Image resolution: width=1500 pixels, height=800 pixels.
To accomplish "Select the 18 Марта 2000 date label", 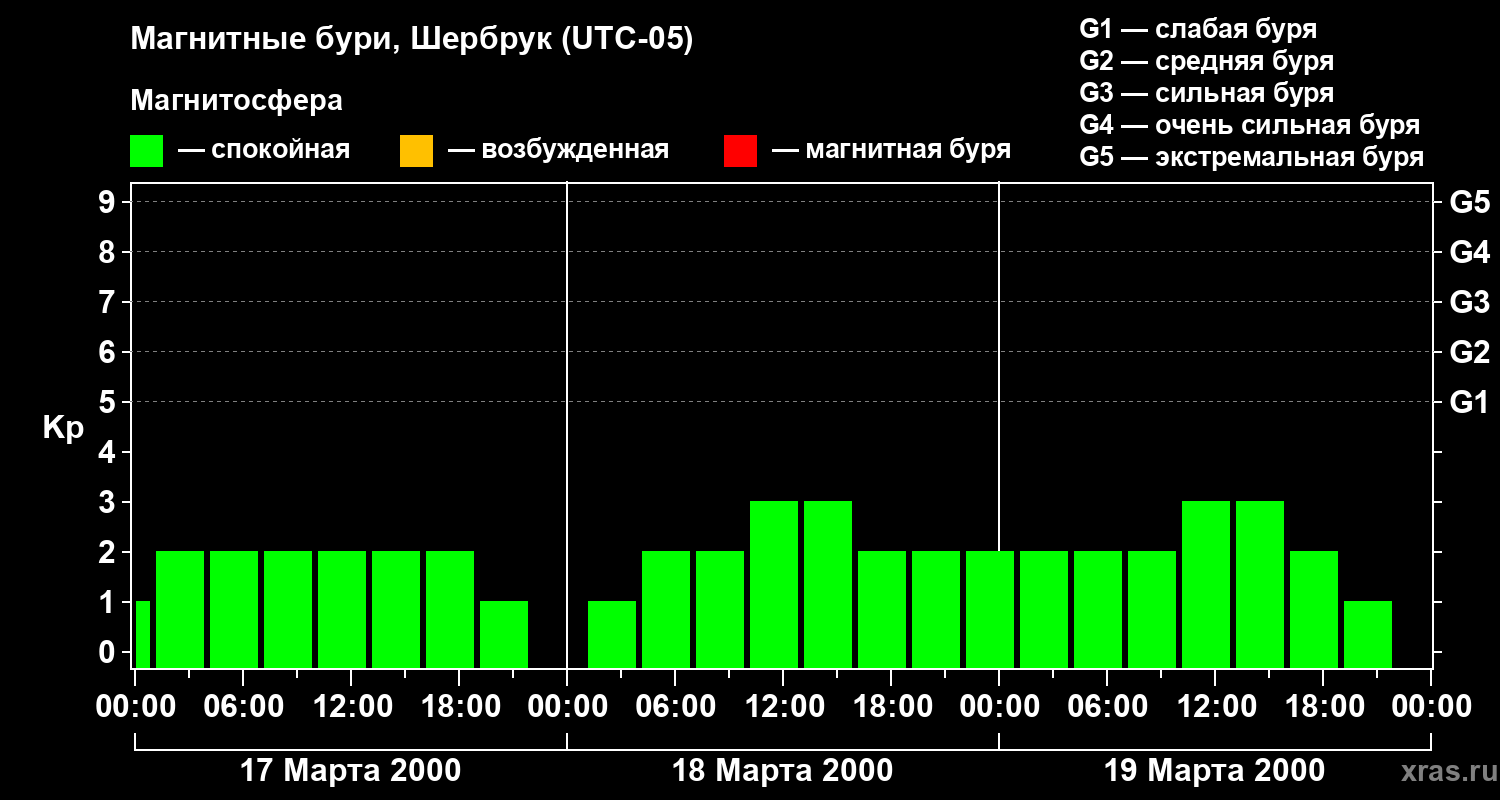I will (783, 771).
